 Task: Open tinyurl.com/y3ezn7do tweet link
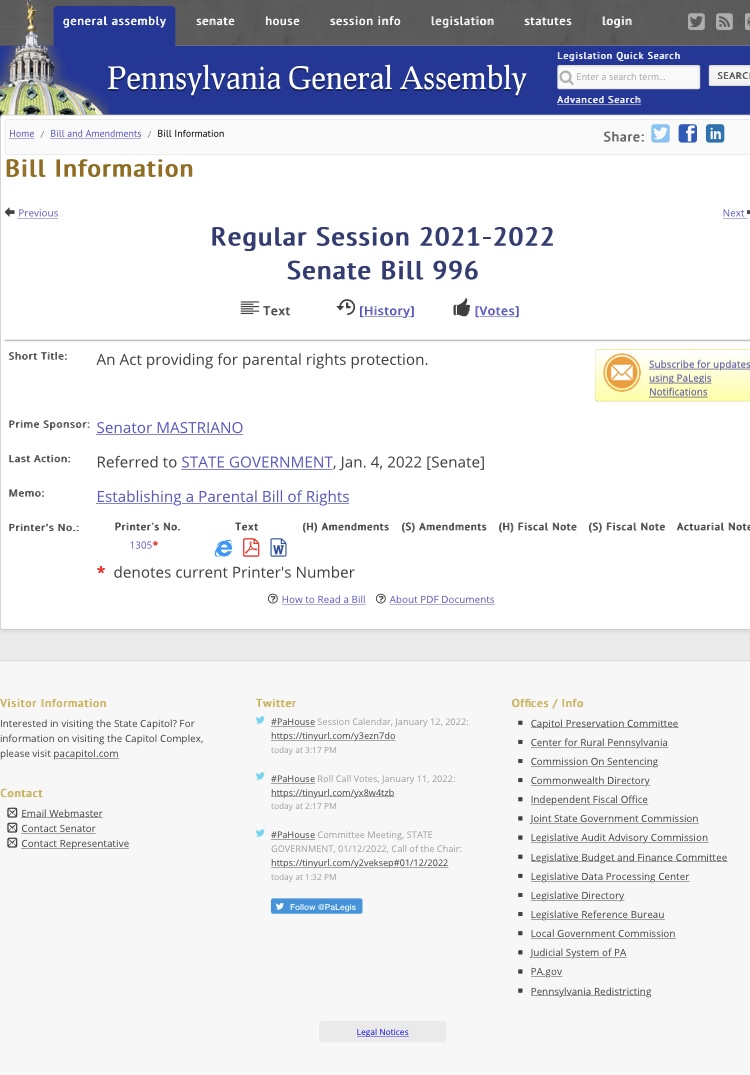pos(333,736)
